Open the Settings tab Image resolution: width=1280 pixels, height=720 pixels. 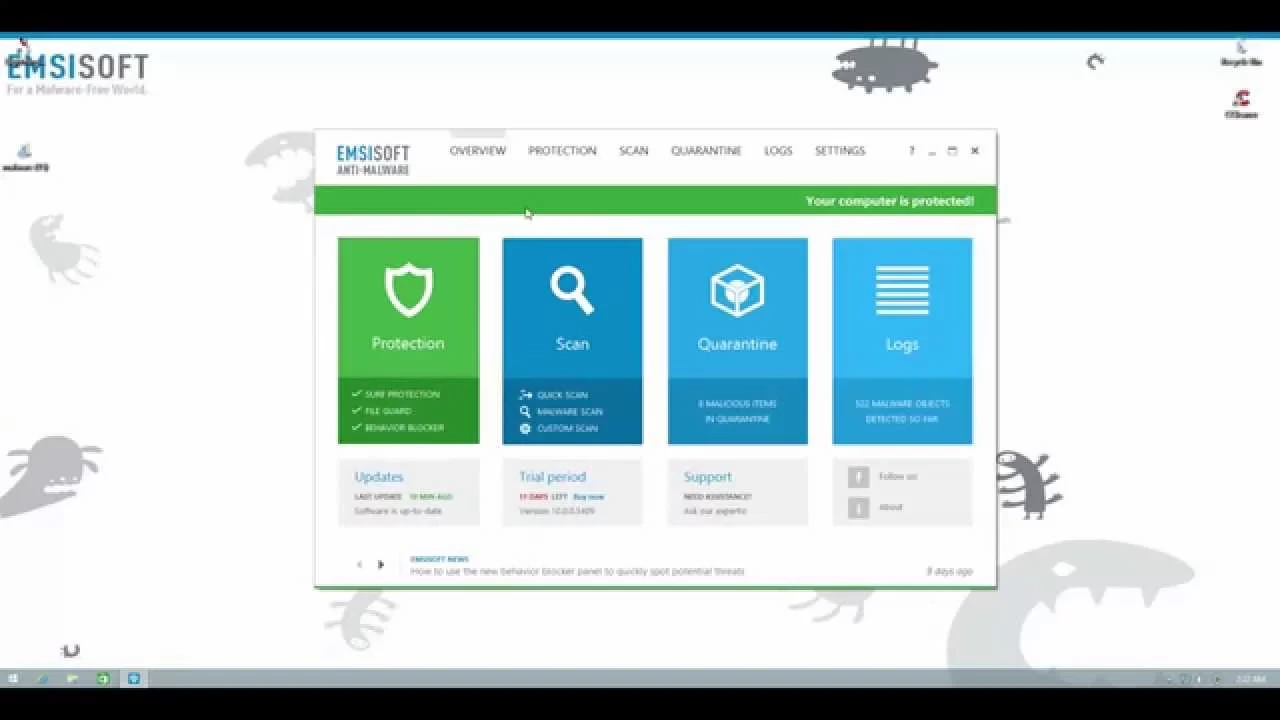click(840, 151)
